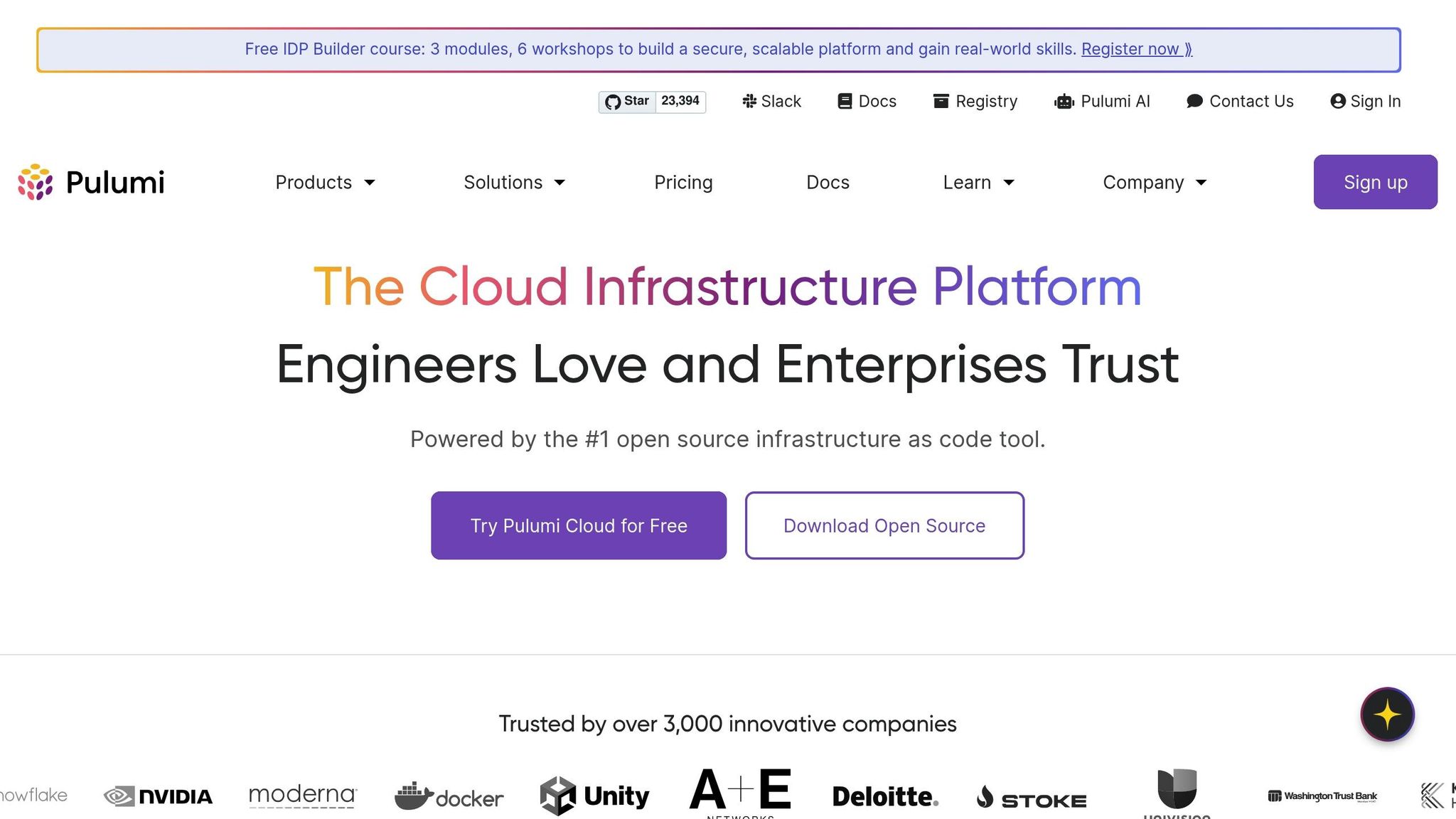
Task: Open the Registry link text
Action: [x=986, y=102]
